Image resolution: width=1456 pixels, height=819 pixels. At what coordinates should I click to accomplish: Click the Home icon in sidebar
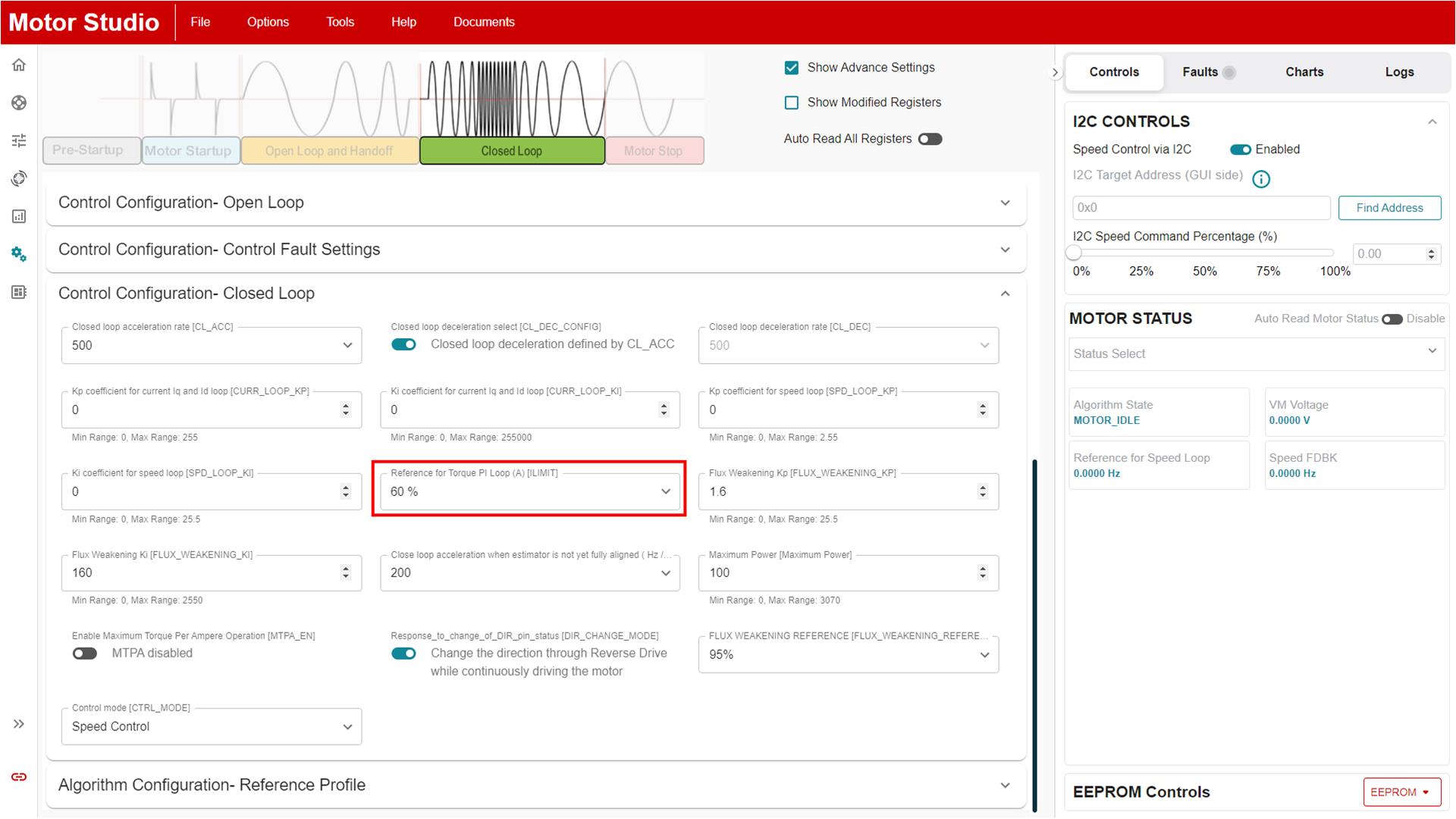click(x=19, y=65)
